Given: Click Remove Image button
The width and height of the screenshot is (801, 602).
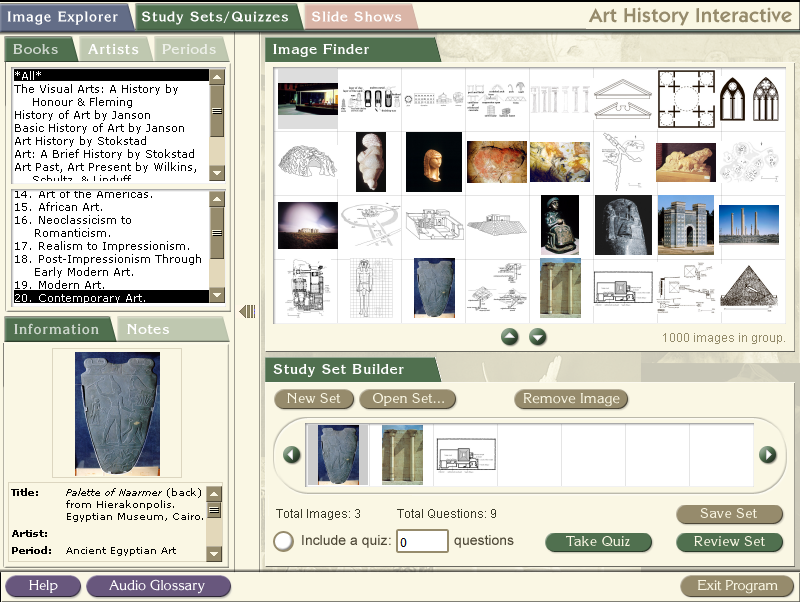Looking at the screenshot, I should (571, 399).
